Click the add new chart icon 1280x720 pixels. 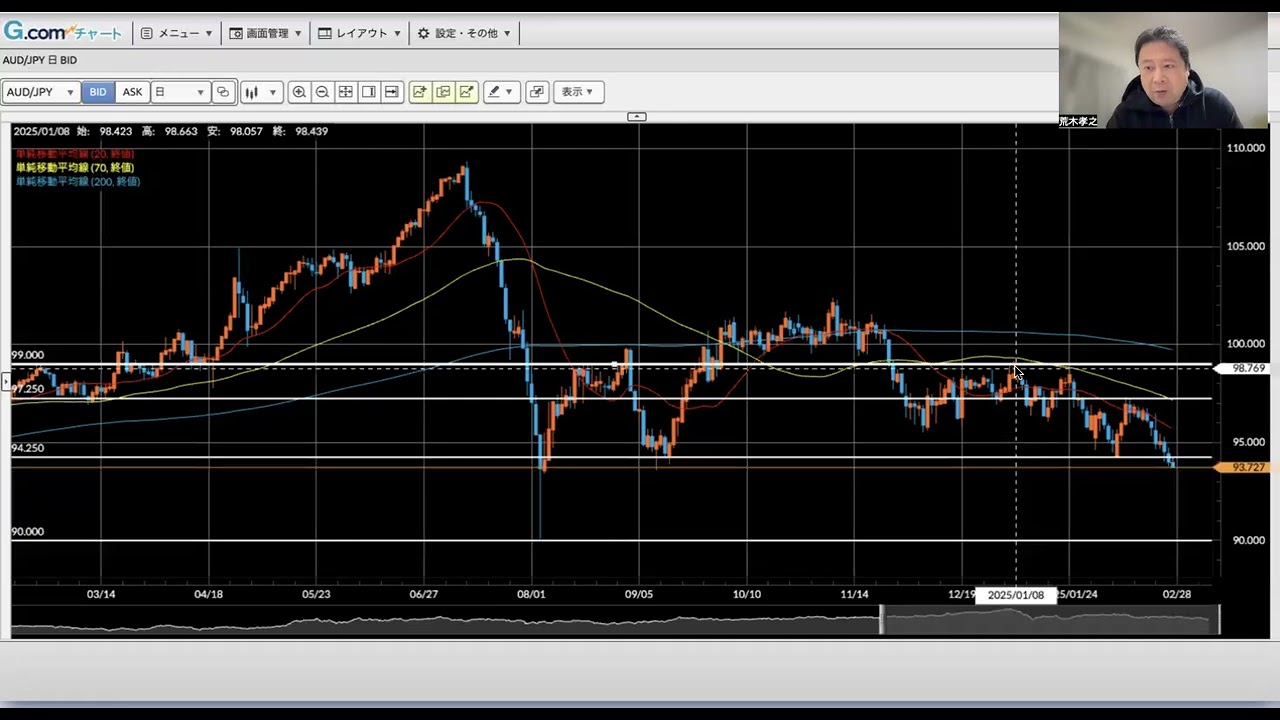(419, 92)
